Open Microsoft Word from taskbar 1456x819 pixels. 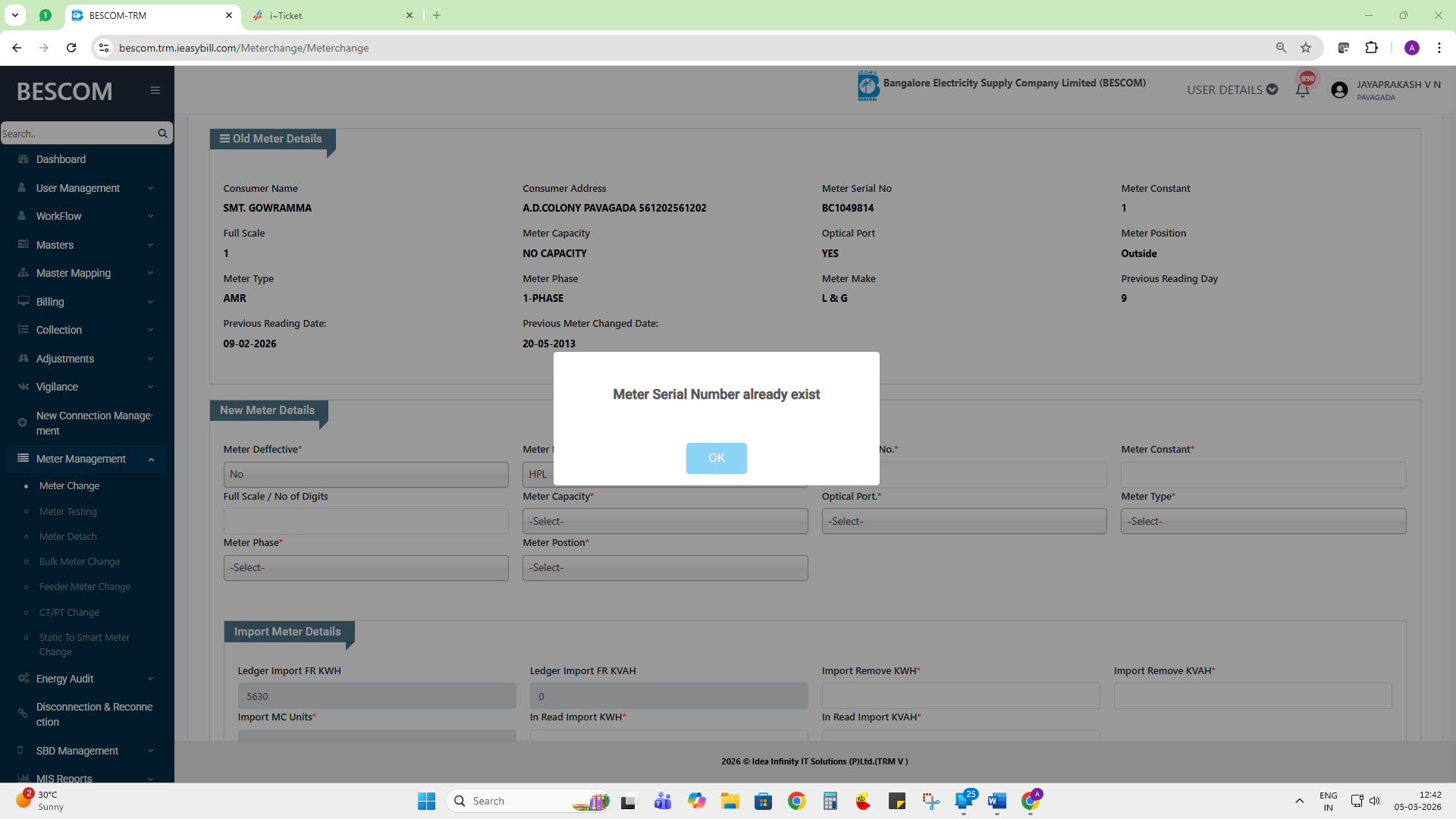[x=996, y=801]
